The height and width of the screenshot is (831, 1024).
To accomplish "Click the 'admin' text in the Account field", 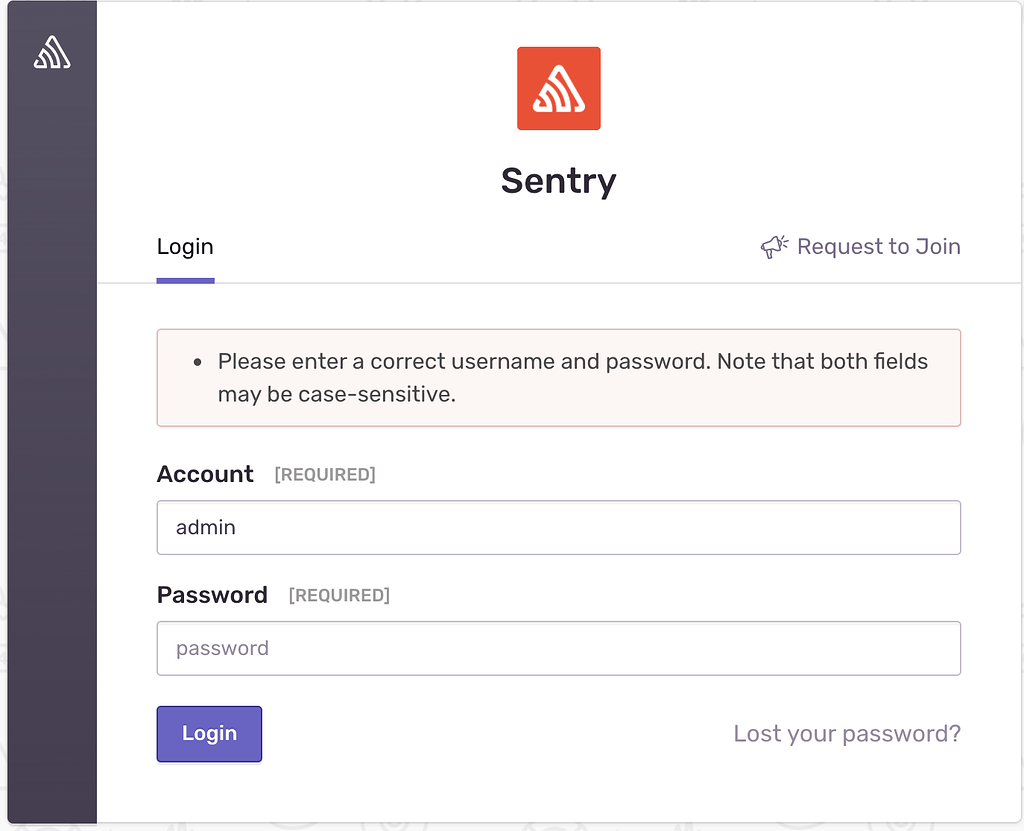I will [x=206, y=527].
